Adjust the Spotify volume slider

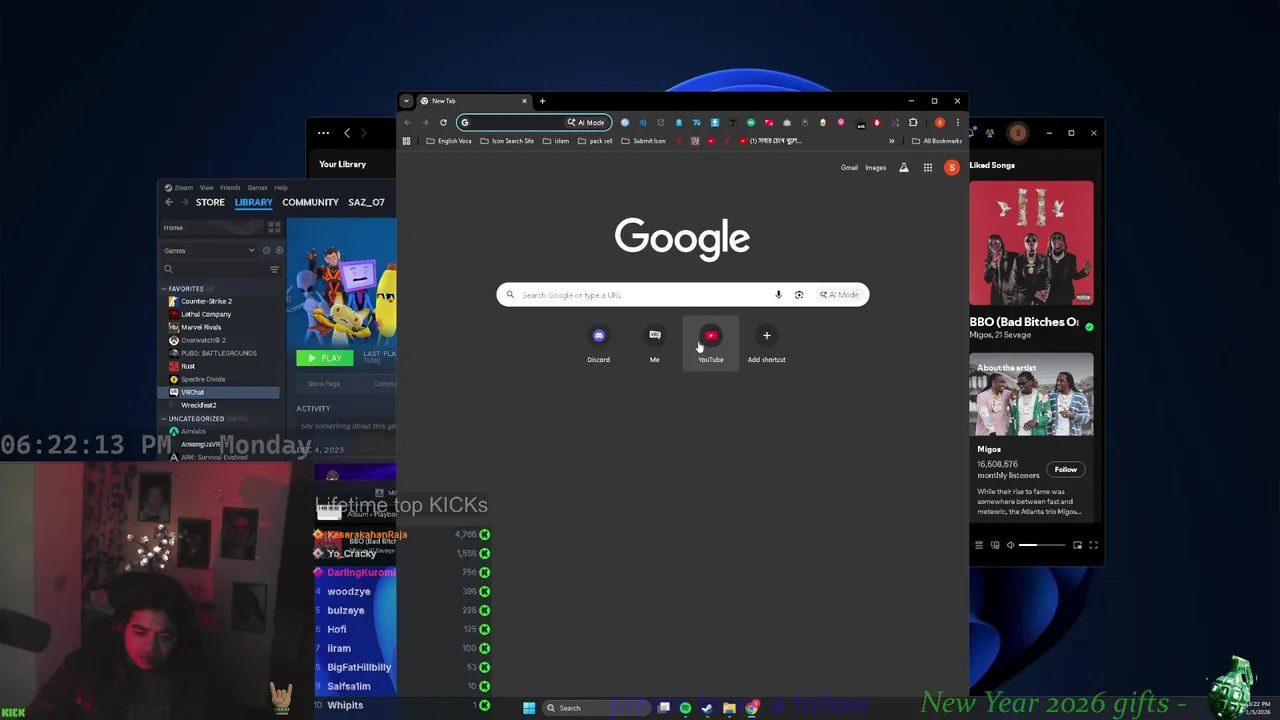(x=1041, y=545)
